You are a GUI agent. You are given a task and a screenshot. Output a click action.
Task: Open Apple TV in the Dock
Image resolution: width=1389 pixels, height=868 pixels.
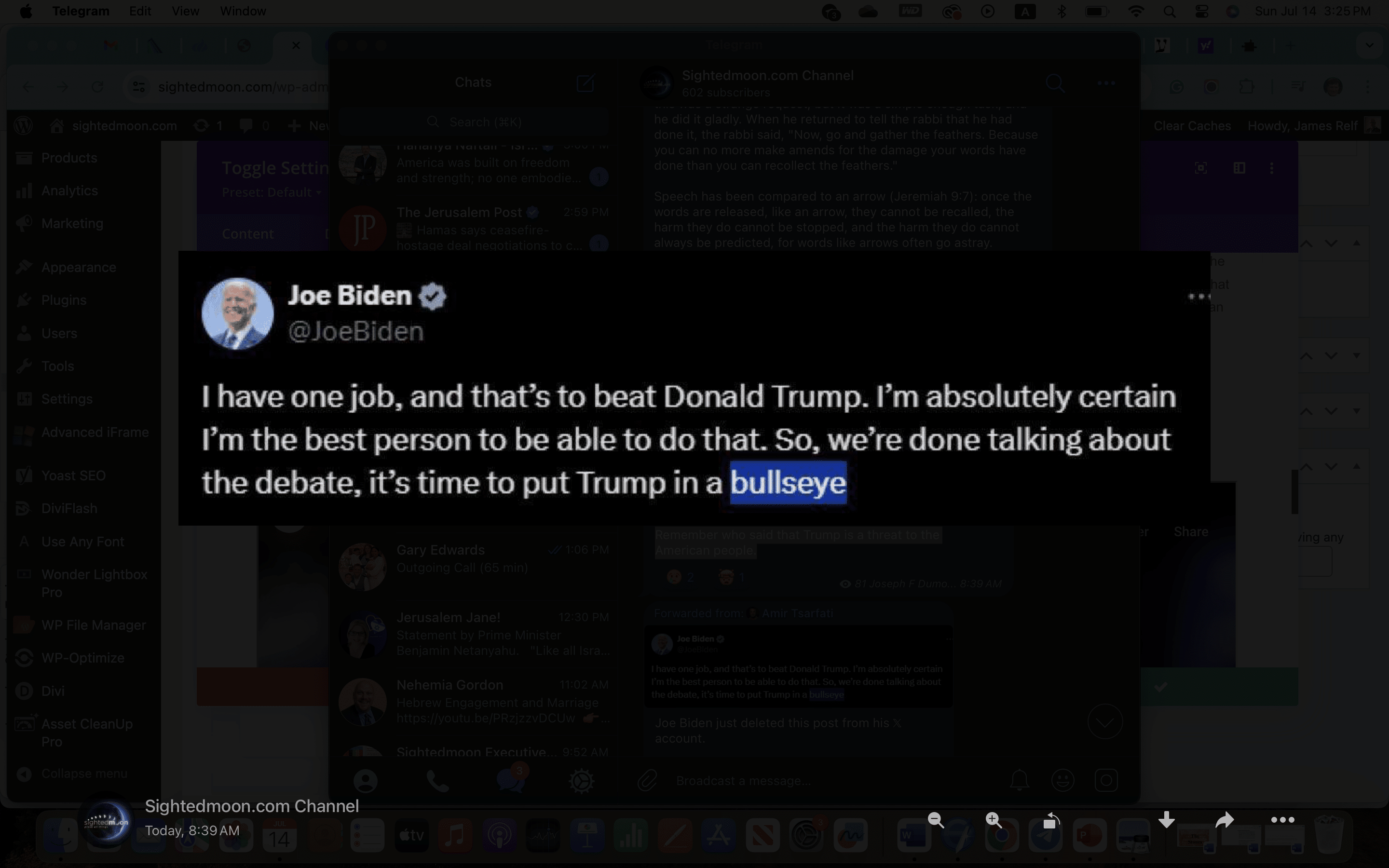(411, 836)
